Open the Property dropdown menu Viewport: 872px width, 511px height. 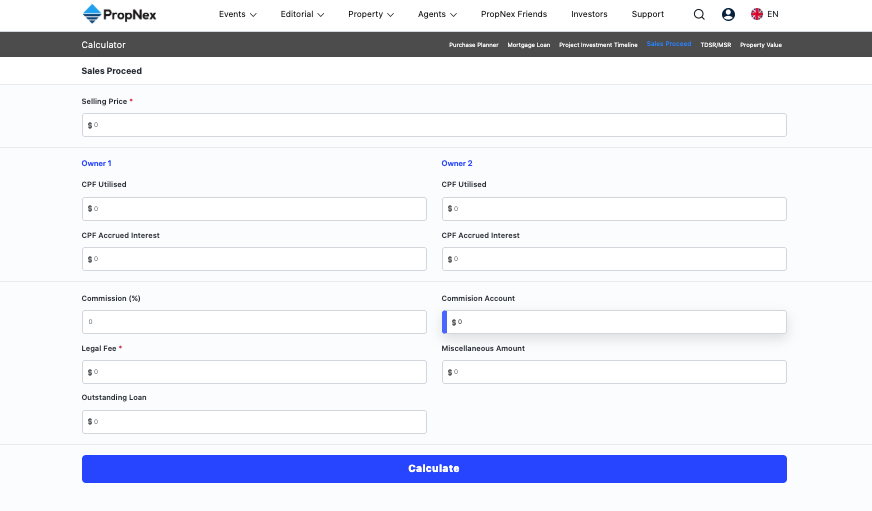(x=370, y=15)
